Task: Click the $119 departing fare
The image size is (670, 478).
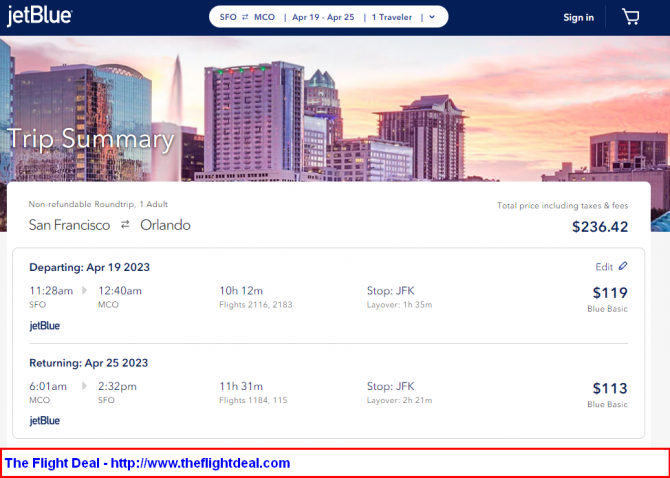Action: 610,293
